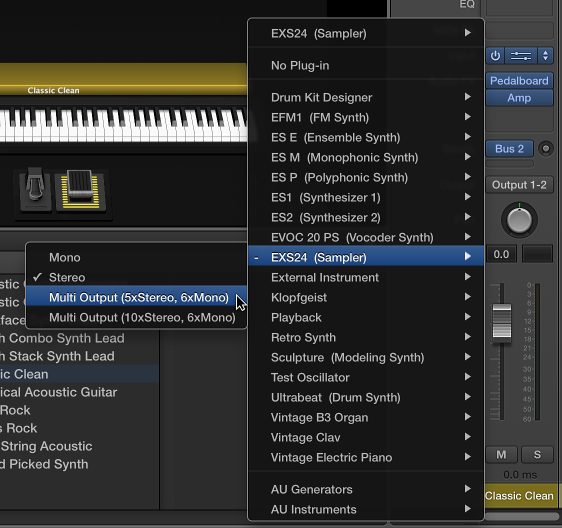Select the Mono output option
The image size is (562, 528).
click(x=136, y=257)
